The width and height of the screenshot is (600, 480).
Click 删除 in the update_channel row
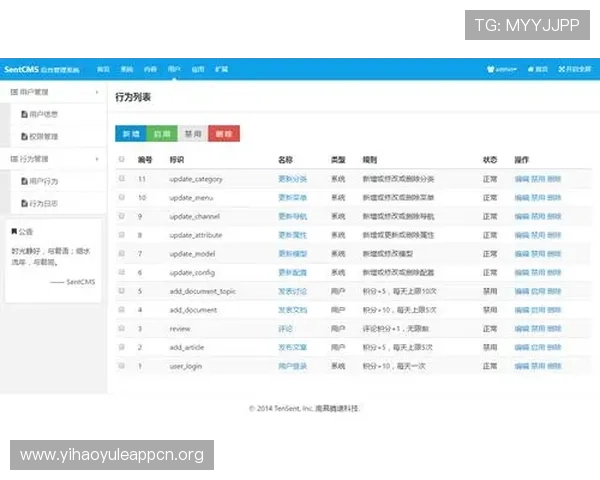click(x=554, y=216)
